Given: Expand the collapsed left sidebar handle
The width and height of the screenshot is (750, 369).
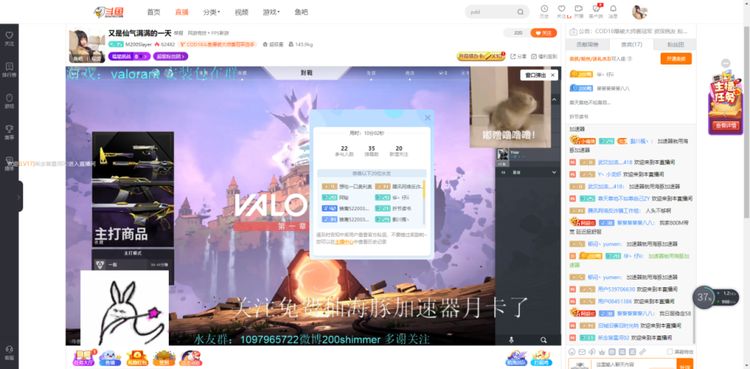Looking at the screenshot, I should [20, 196].
